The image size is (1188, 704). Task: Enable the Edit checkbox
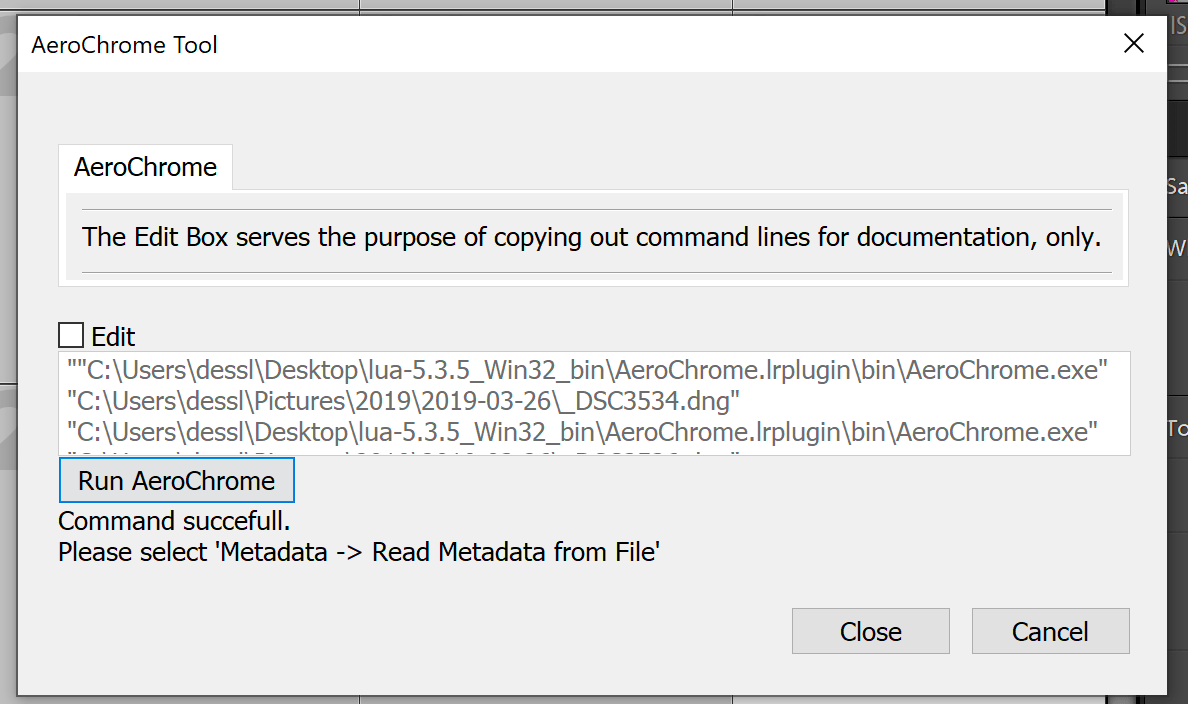[71, 335]
